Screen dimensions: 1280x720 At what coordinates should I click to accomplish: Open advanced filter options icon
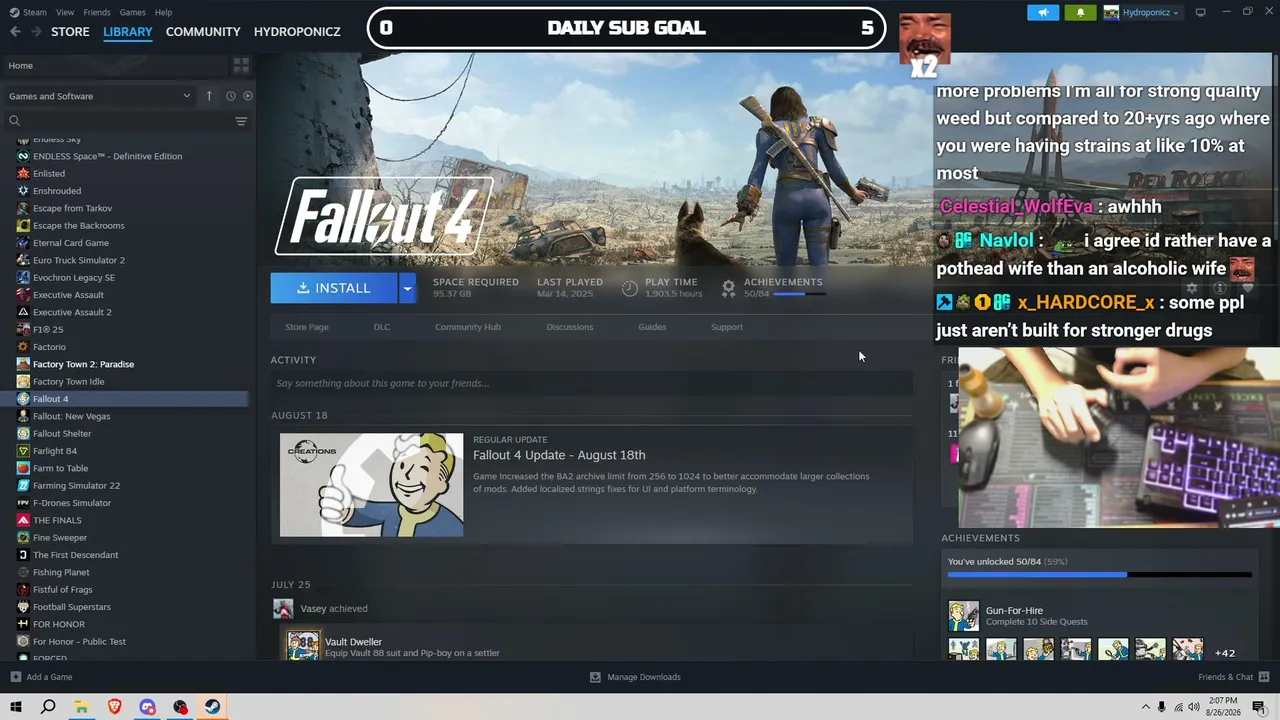pyautogui.click(x=241, y=121)
